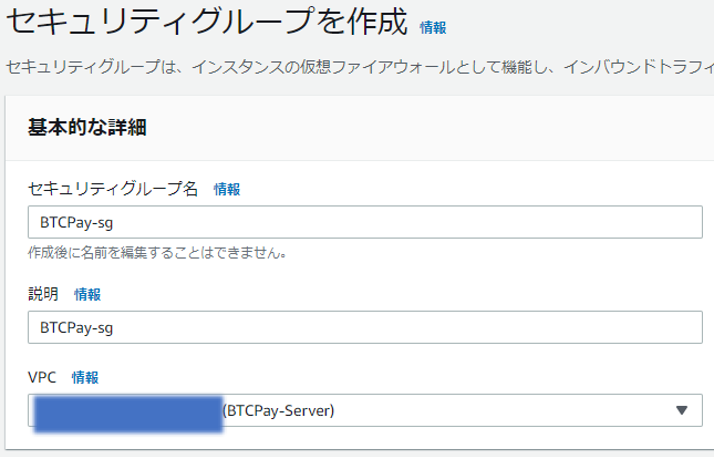The image size is (714, 457).
Task: Click the 作成後に名前を編集することはできません hint text
Action: click(x=158, y=253)
